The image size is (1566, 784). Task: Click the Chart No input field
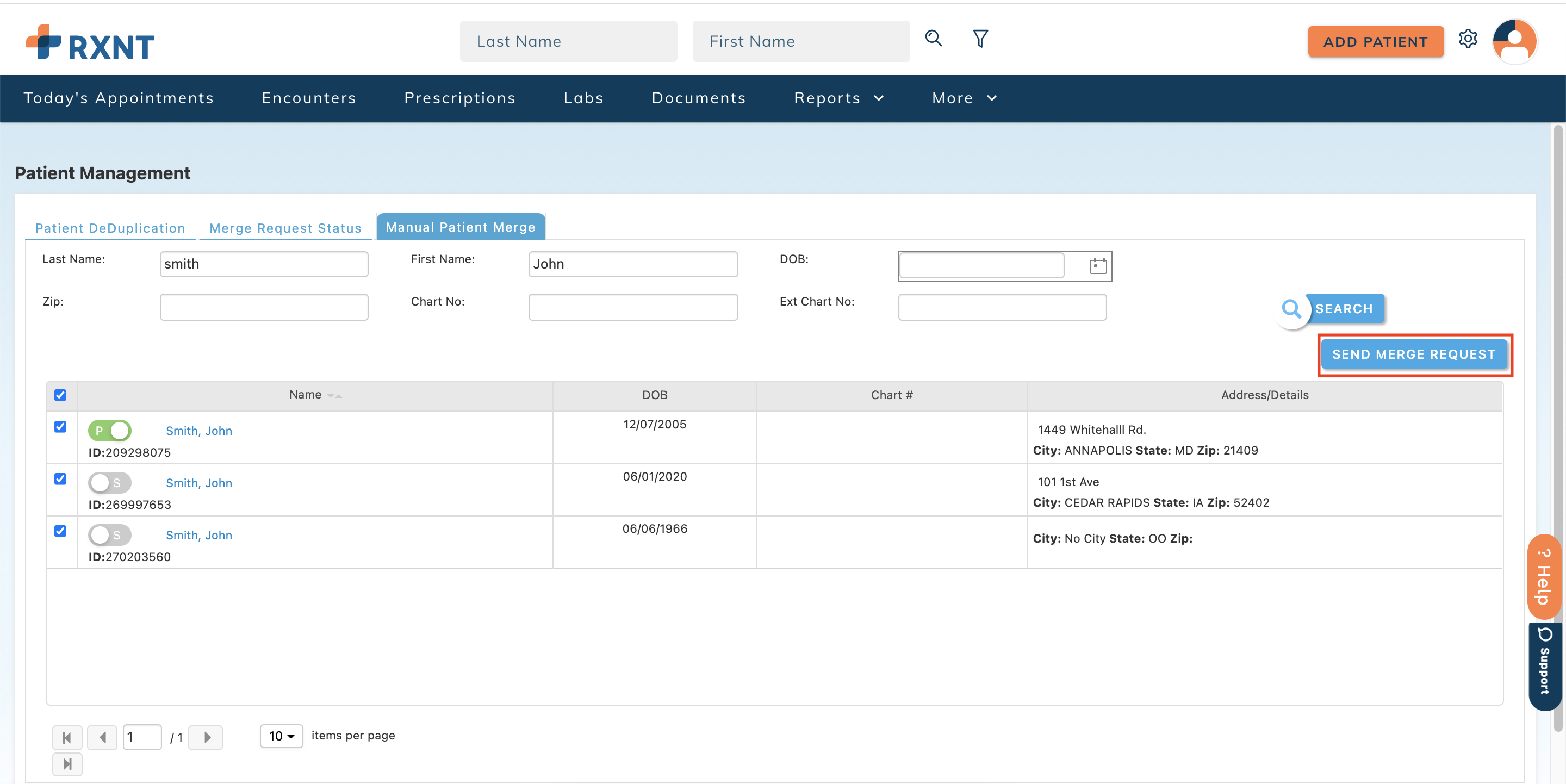633,307
